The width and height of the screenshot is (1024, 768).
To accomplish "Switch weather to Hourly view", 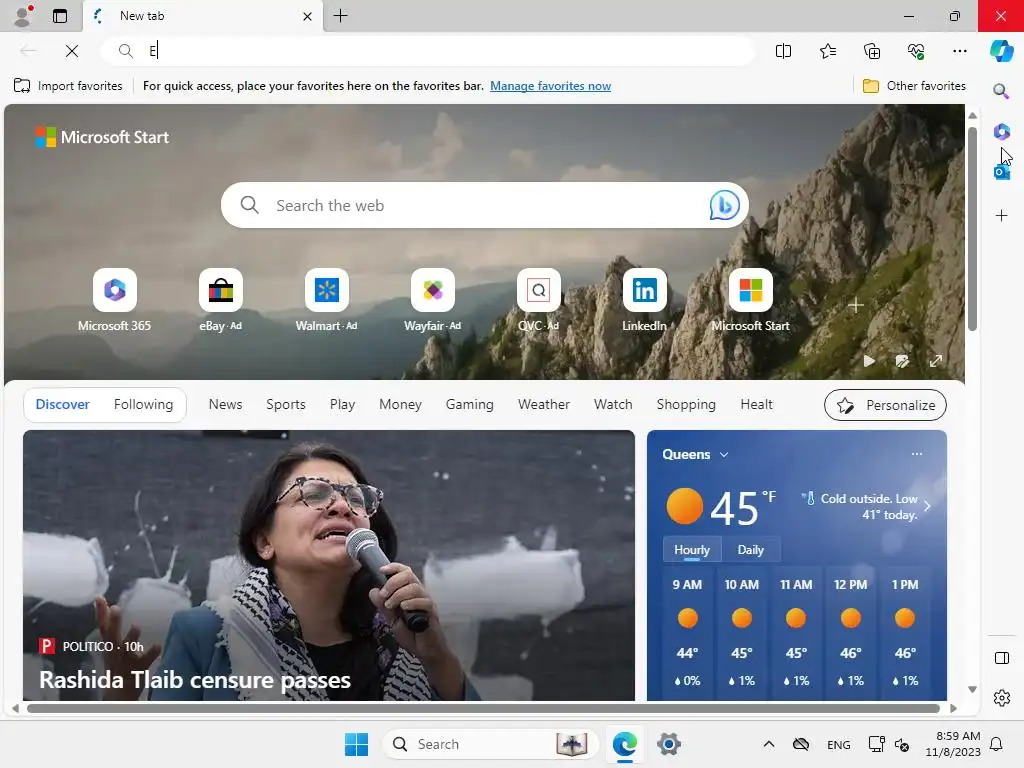I will coord(692,550).
